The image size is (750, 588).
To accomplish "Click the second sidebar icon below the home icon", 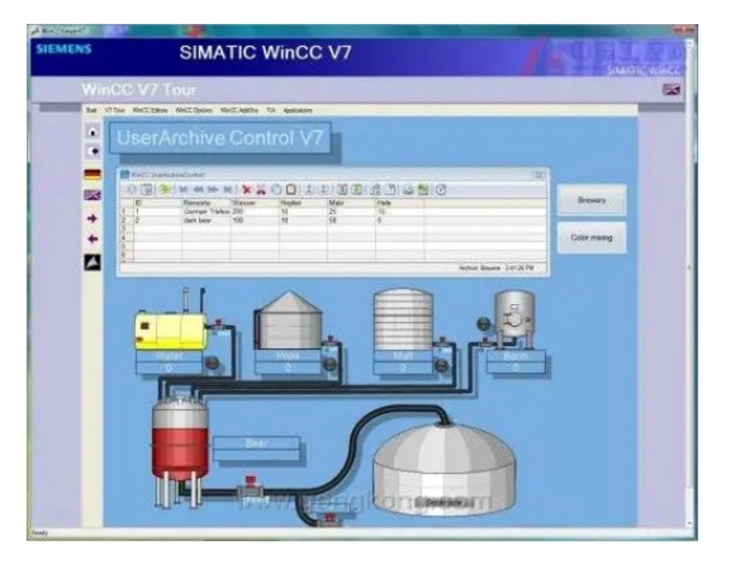I will [93, 152].
